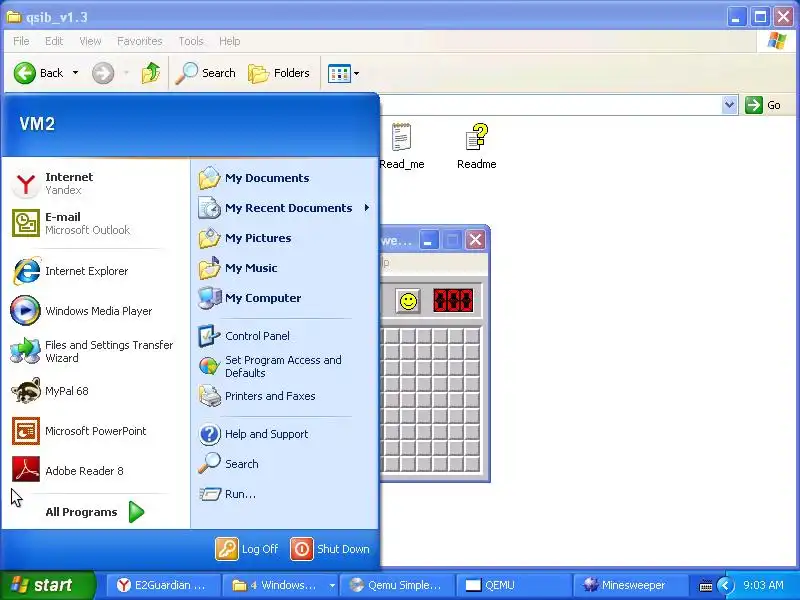Click the Shut Down button
Viewport: 800px width, 600px height.
pyautogui.click(x=330, y=549)
